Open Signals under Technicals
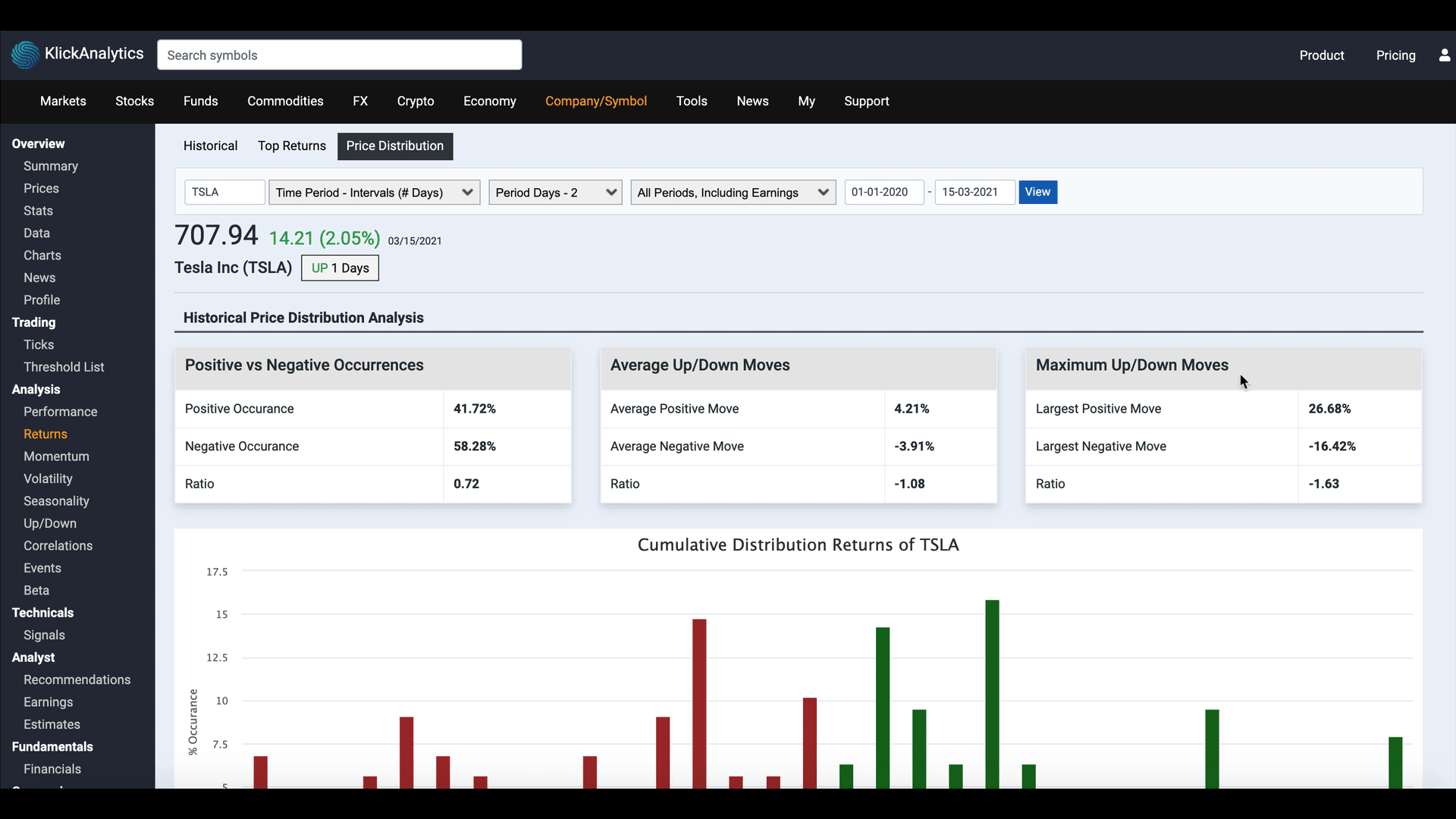 [44, 635]
